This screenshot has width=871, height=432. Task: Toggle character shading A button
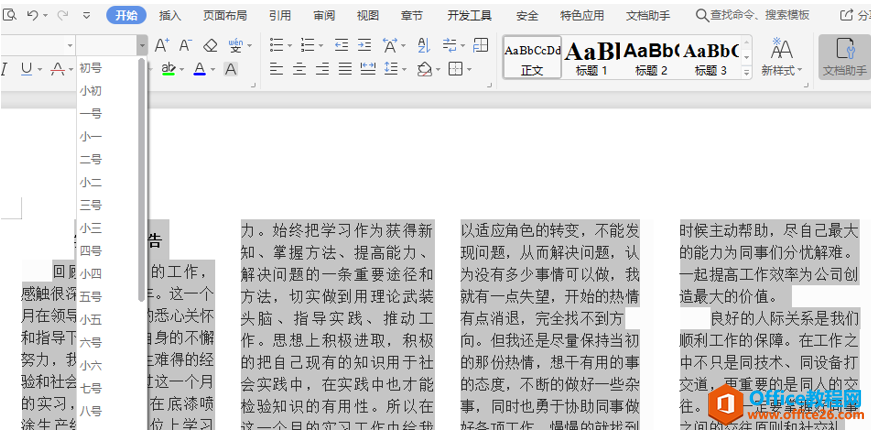[231, 69]
